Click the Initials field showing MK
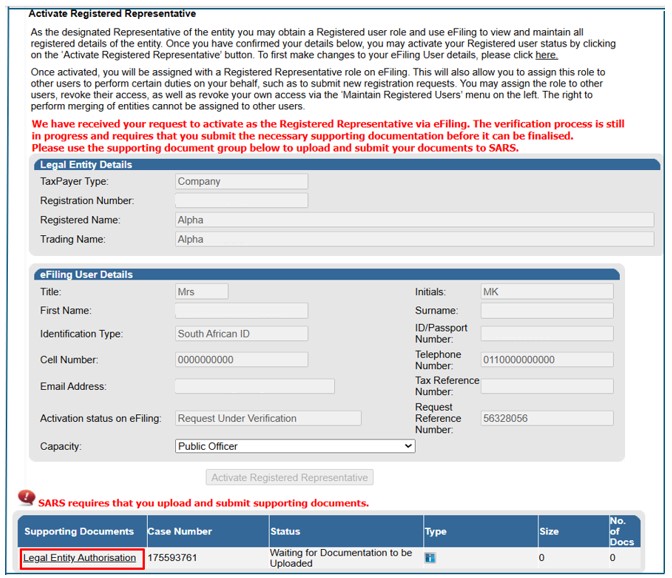 547,292
